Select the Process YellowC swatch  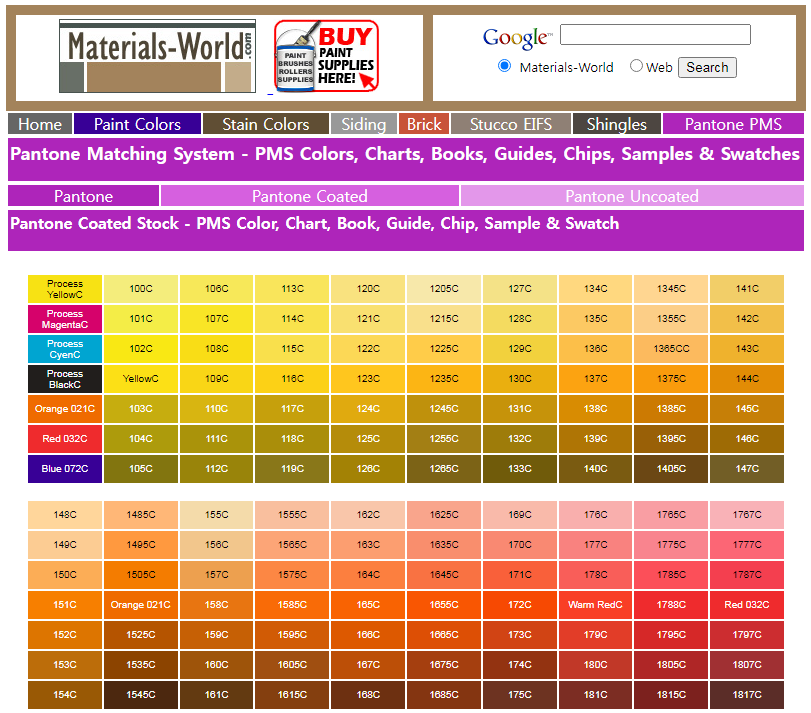(65, 289)
